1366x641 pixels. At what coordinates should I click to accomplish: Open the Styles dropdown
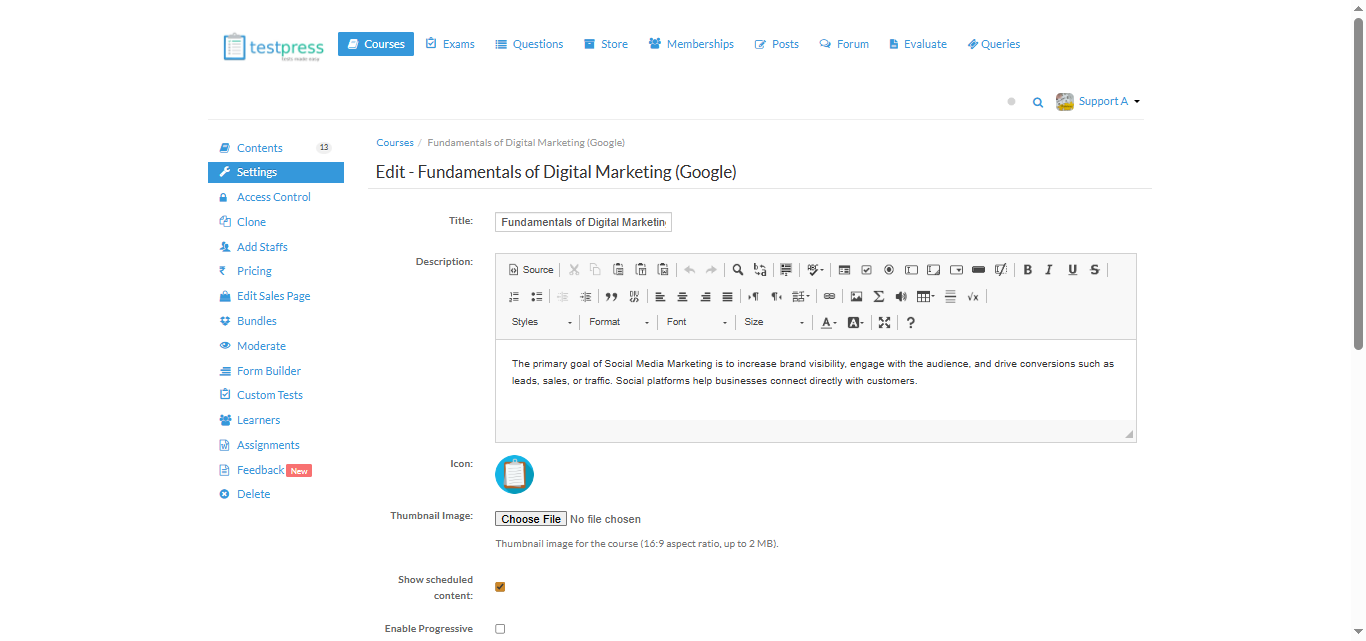click(542, 322)
